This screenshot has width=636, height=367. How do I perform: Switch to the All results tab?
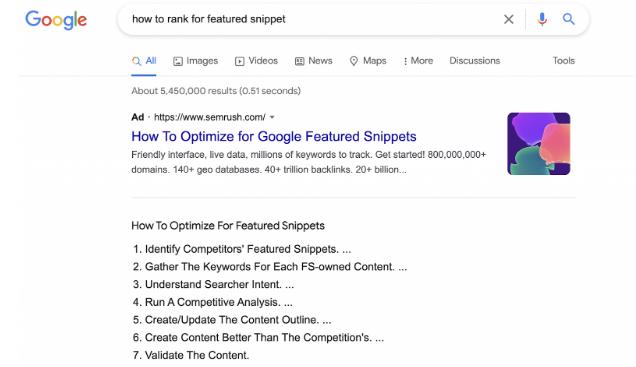point(144,61)
